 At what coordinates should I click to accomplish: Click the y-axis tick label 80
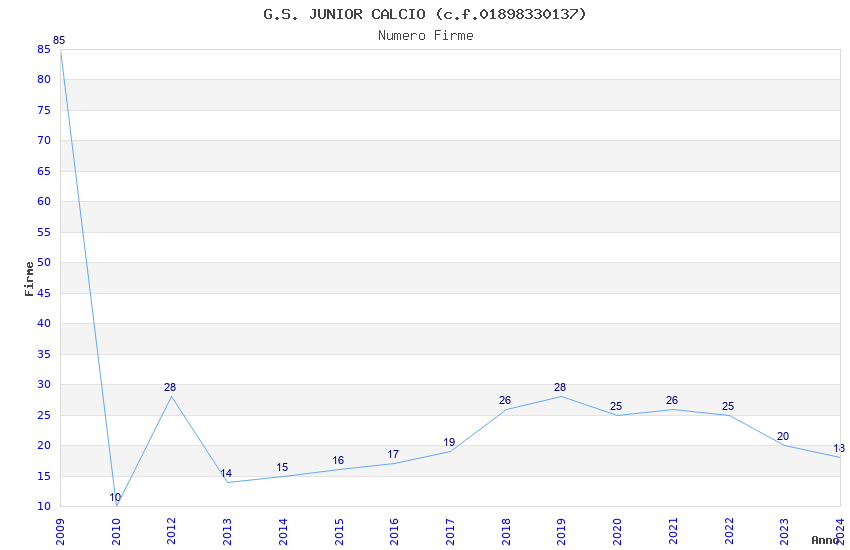[x=44, y=79]
